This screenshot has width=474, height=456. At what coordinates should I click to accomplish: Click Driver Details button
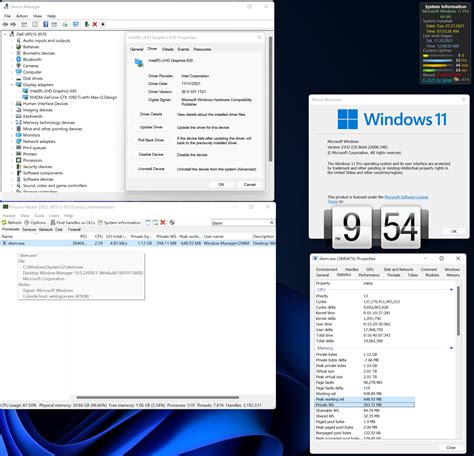tap(151, 114)
